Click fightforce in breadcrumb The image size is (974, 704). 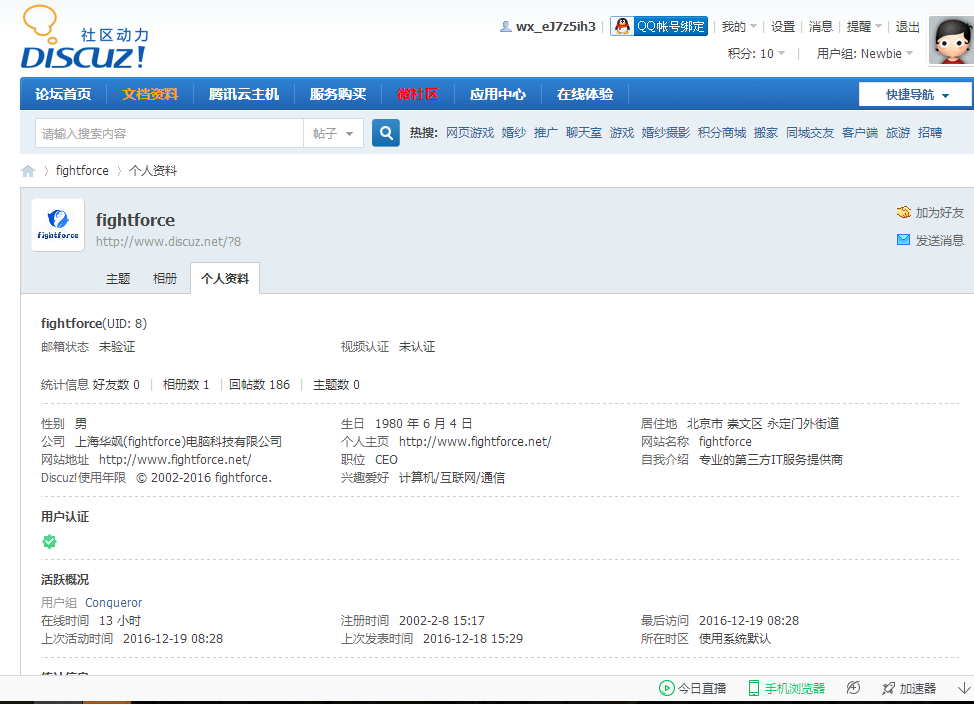pyautogui.click(x=82, y=170)
